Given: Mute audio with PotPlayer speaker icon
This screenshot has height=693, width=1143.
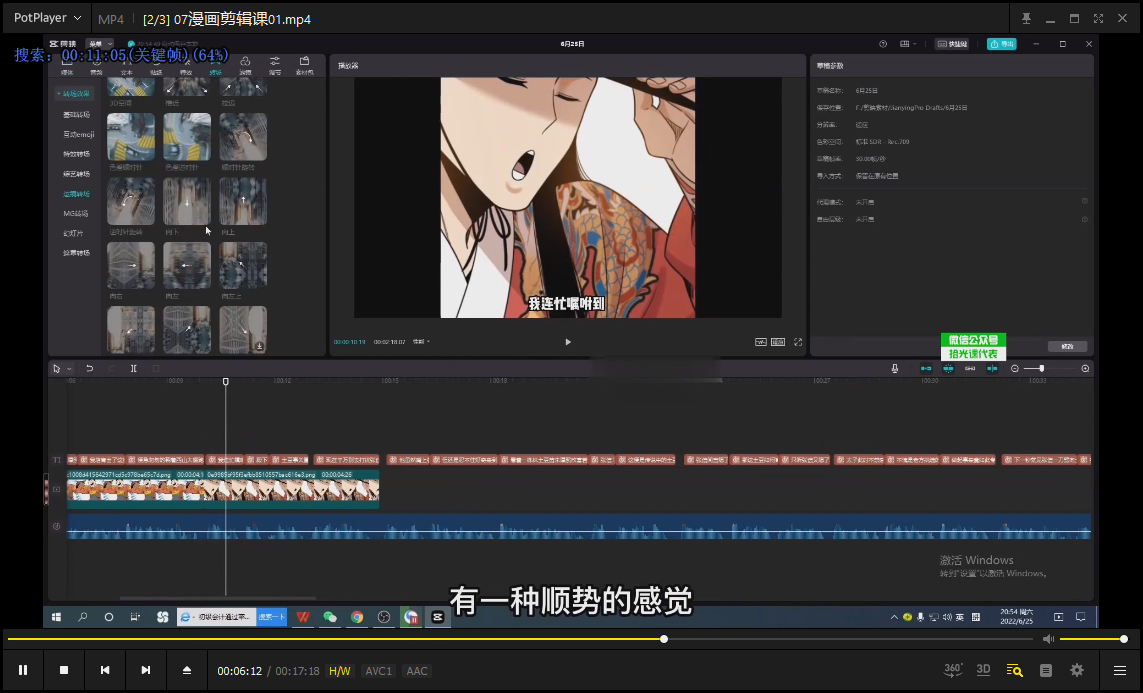Looking at the screenshot, I should pyautogui.click(x=1048, y=639).
